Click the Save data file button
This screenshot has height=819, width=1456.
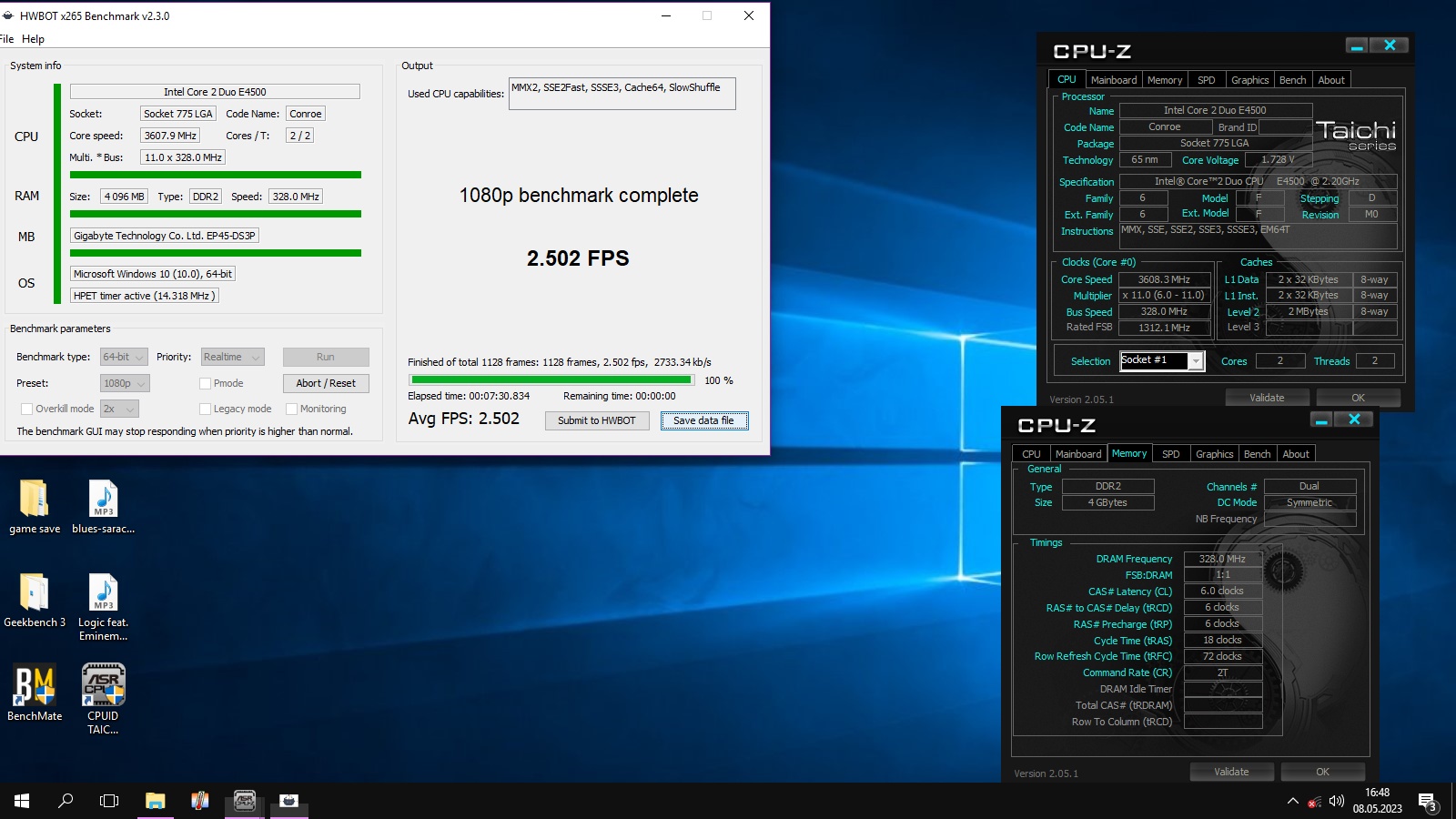click(x=704, y=420)
